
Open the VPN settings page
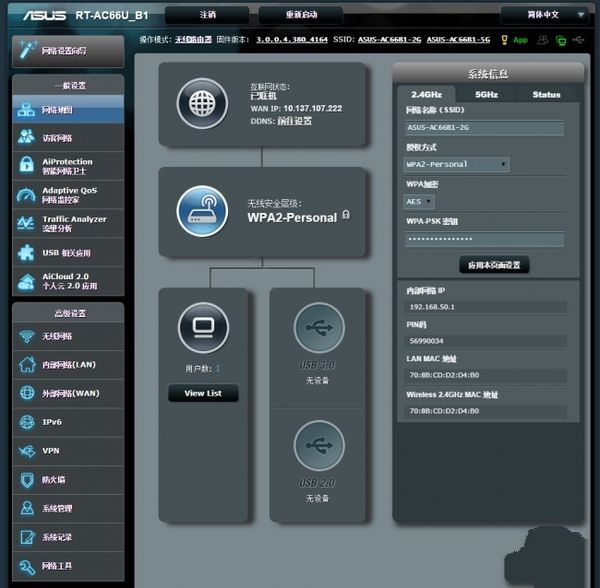point(52,451)
